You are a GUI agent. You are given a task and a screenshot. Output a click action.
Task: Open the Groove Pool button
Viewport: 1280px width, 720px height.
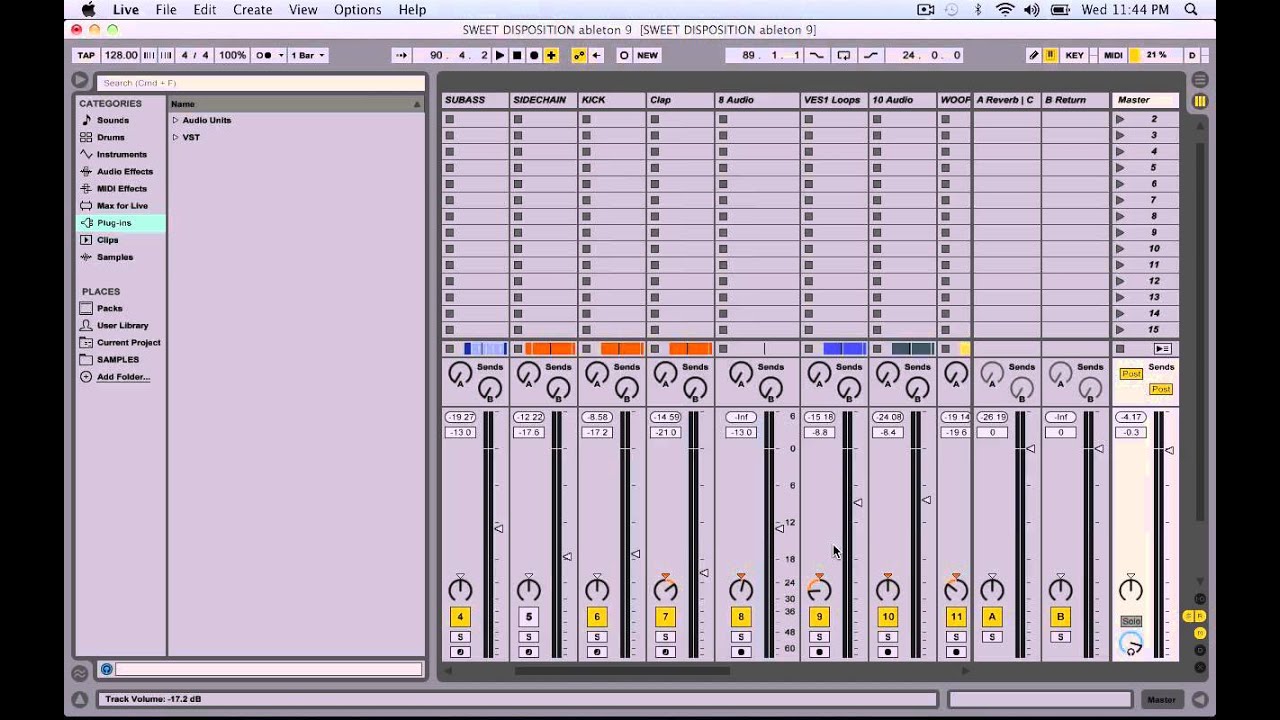click(x=79, y=673)
